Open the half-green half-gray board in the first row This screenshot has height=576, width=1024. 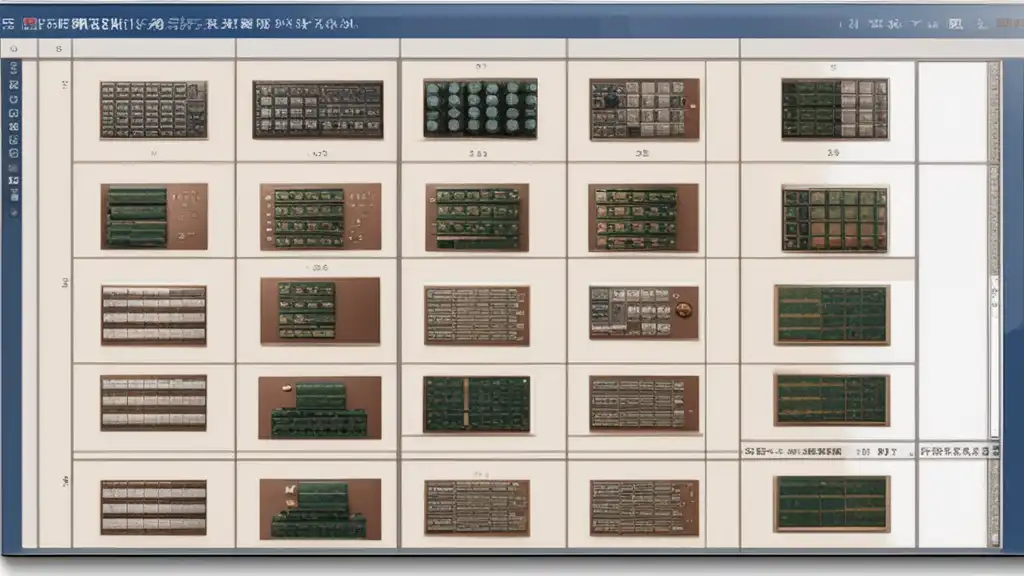coord(835,109)
